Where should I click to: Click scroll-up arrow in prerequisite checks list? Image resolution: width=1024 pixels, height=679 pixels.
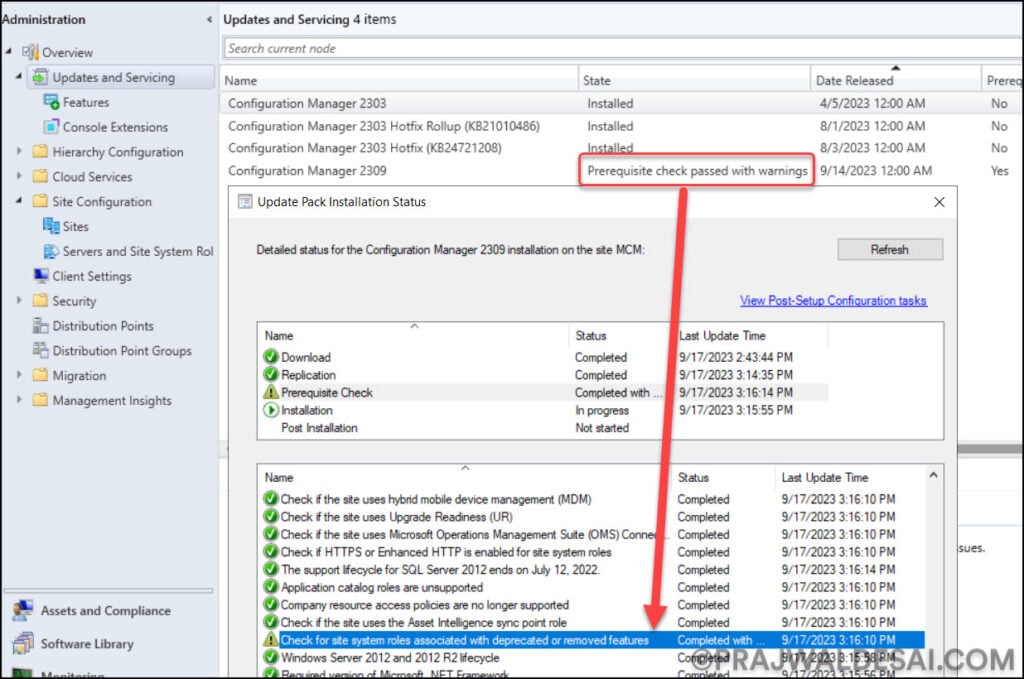933,475
